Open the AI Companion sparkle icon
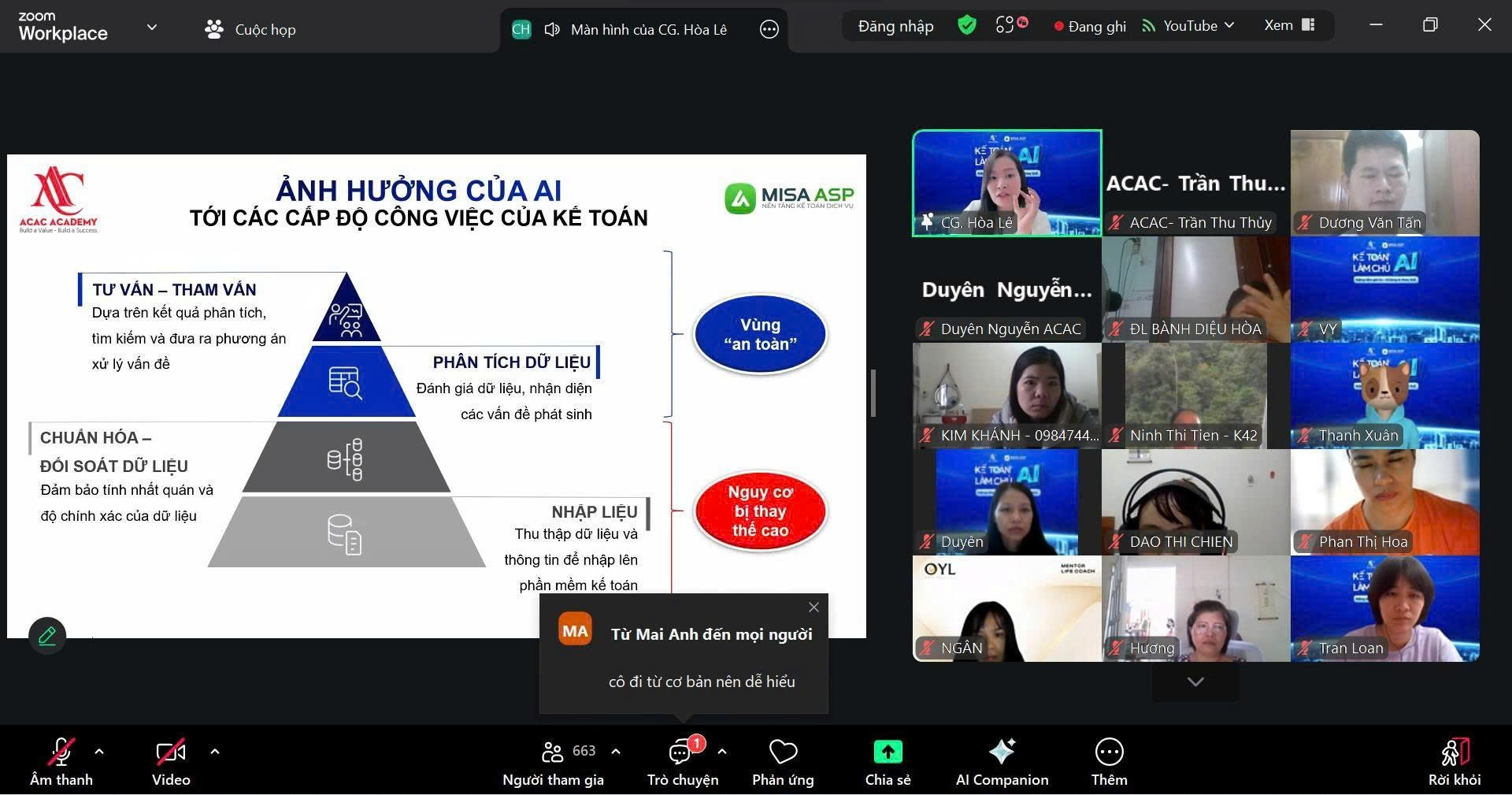The width and height of the screenshot is (1512, 795). 1002,752
